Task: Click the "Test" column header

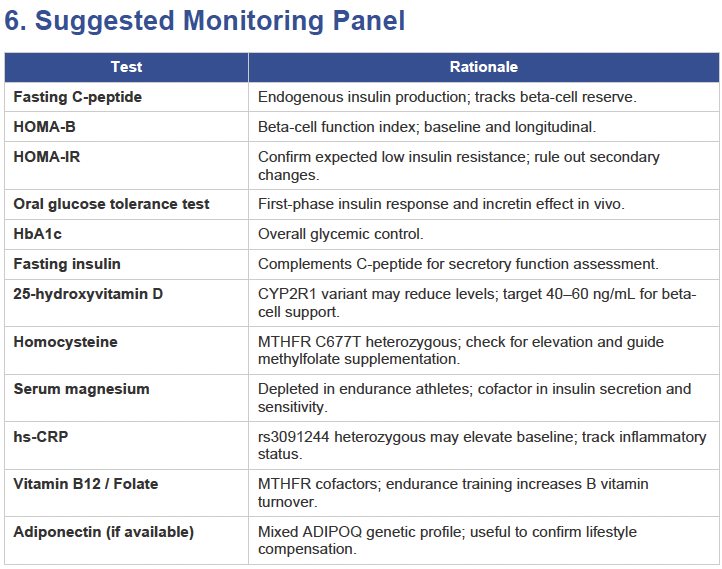Action: 126,67
